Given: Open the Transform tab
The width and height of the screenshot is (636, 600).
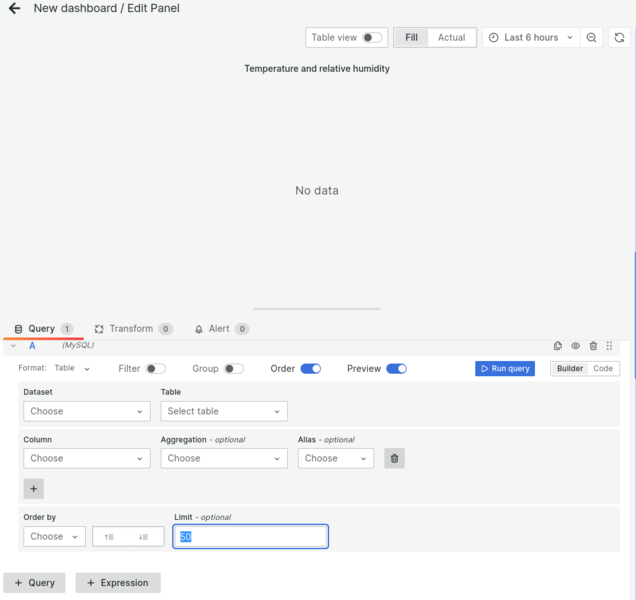Looking at the screenshot, I should 133,329.
